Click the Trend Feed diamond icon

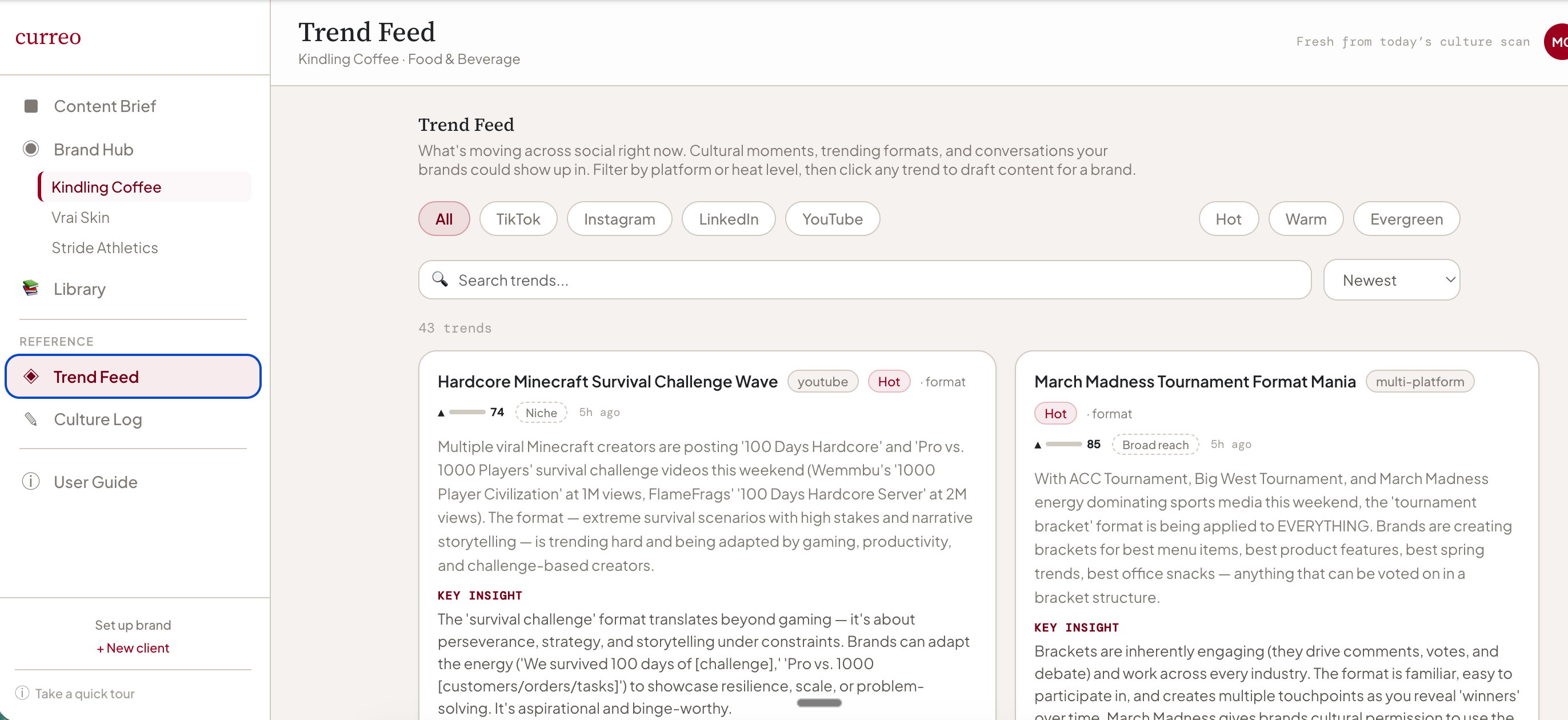pyautogui.click(x=31, y=376)
